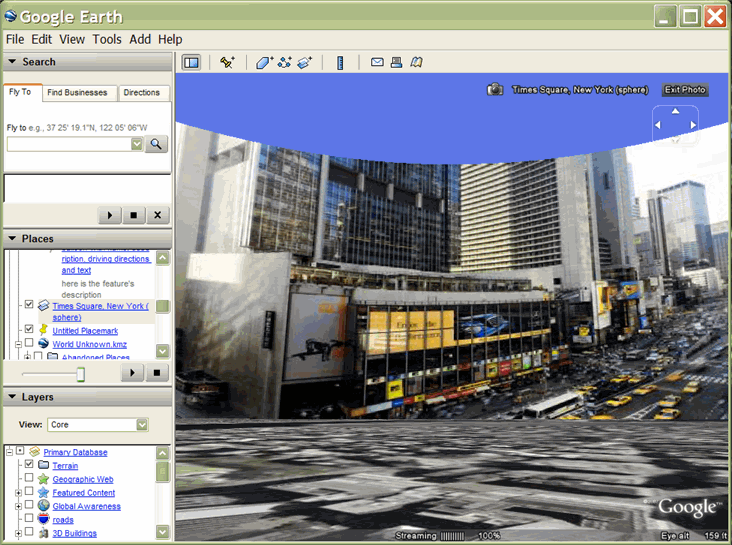Click the search magnifying glass button

156,144
